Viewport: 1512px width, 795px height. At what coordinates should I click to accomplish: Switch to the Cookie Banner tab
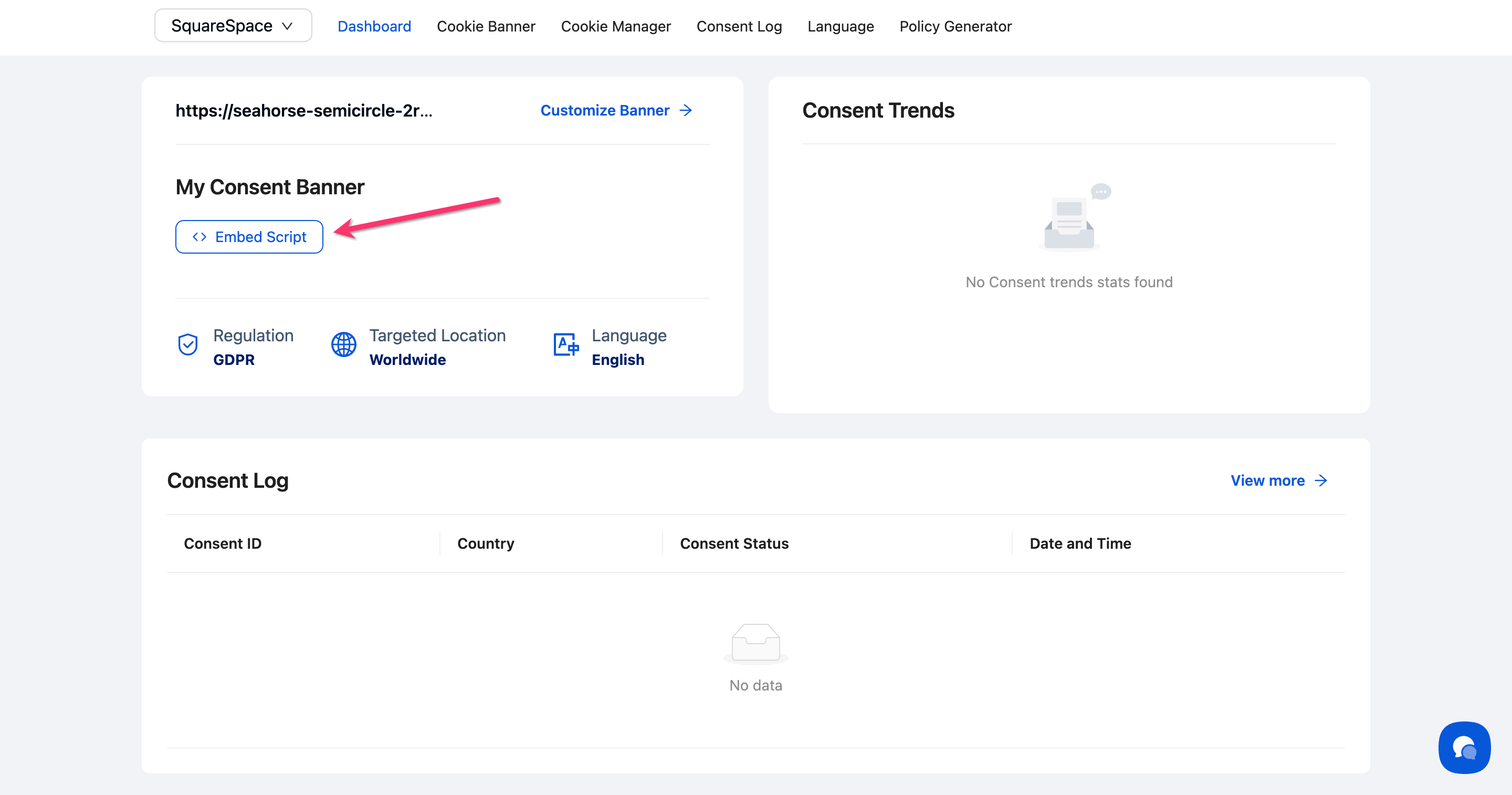(x=486, y=26)
